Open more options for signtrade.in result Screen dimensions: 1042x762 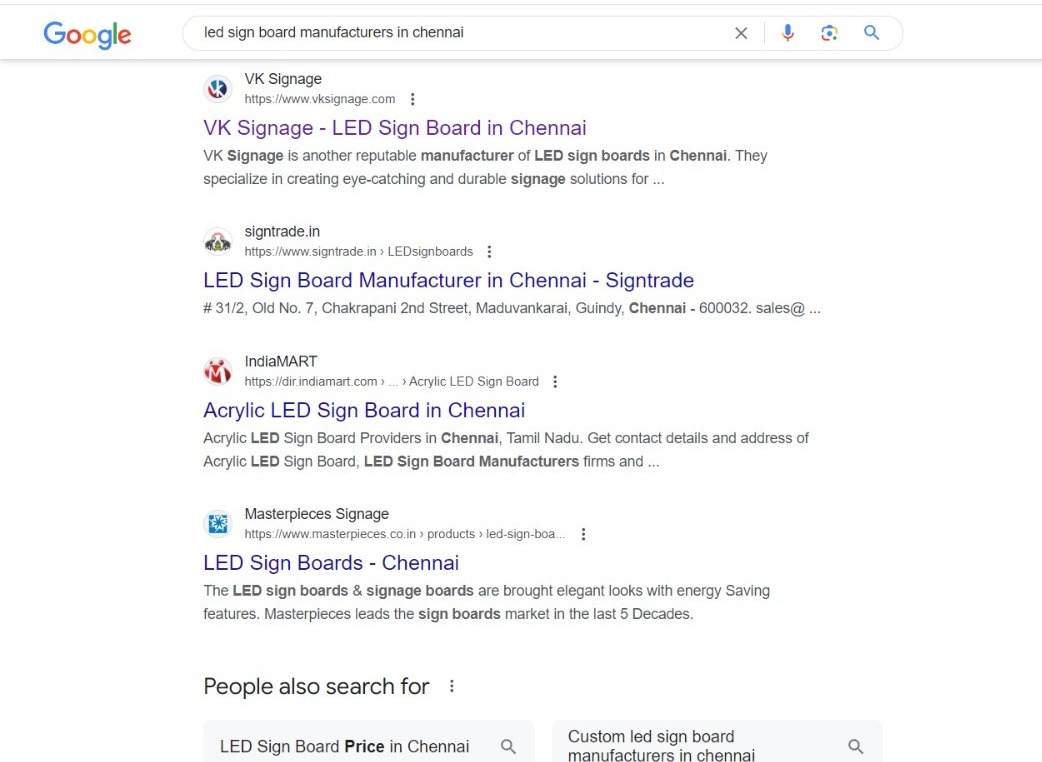tap(489, 252)
